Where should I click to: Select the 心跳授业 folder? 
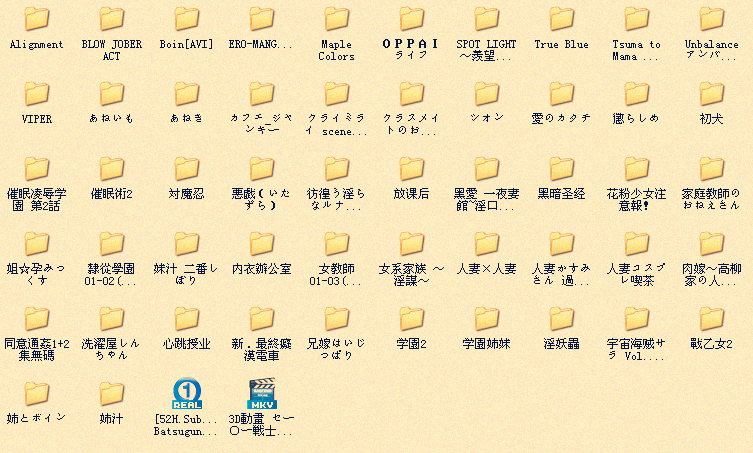tap(187, 319)
